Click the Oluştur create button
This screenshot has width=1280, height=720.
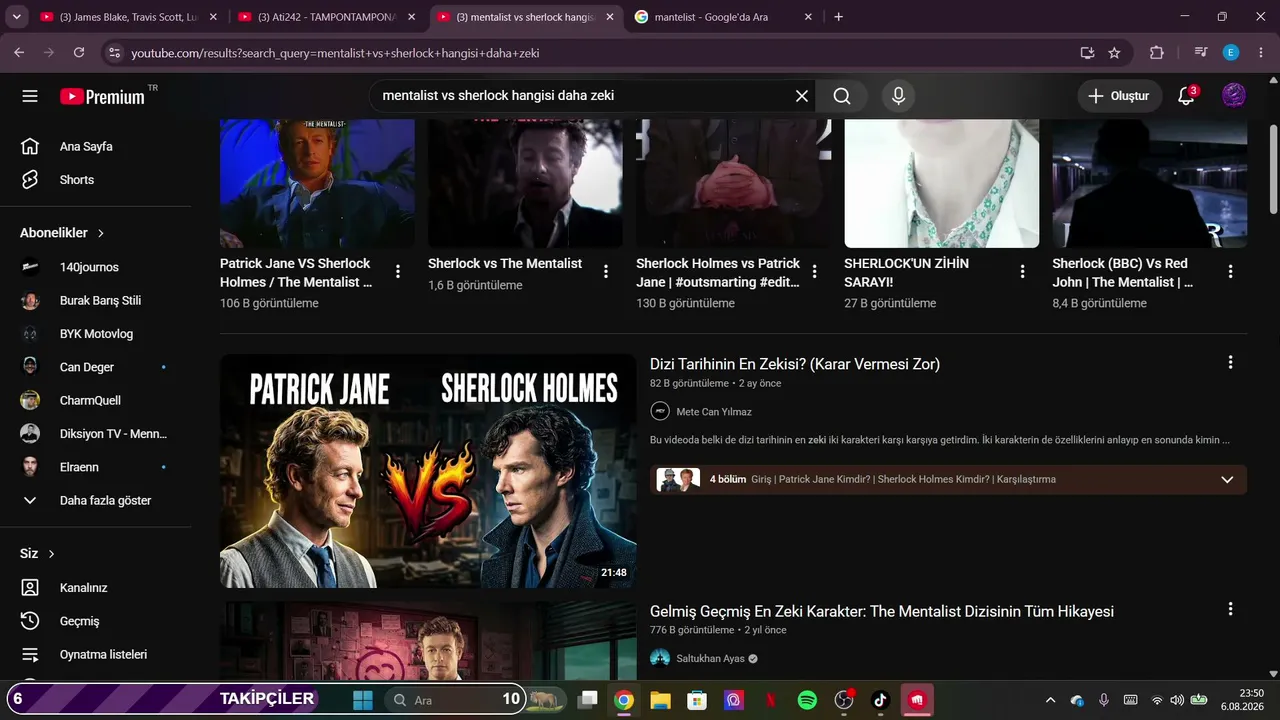coord(1120,96)
